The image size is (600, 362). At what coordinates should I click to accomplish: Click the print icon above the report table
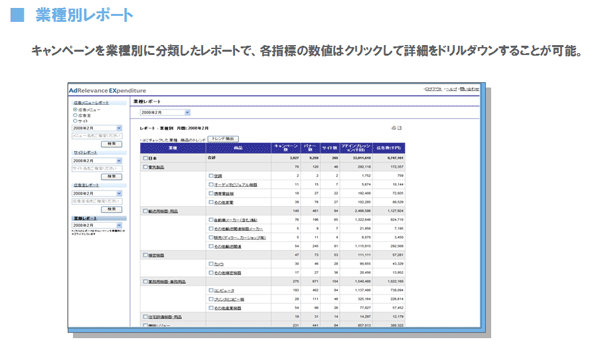pyautogui.click(x=393, y=128)
